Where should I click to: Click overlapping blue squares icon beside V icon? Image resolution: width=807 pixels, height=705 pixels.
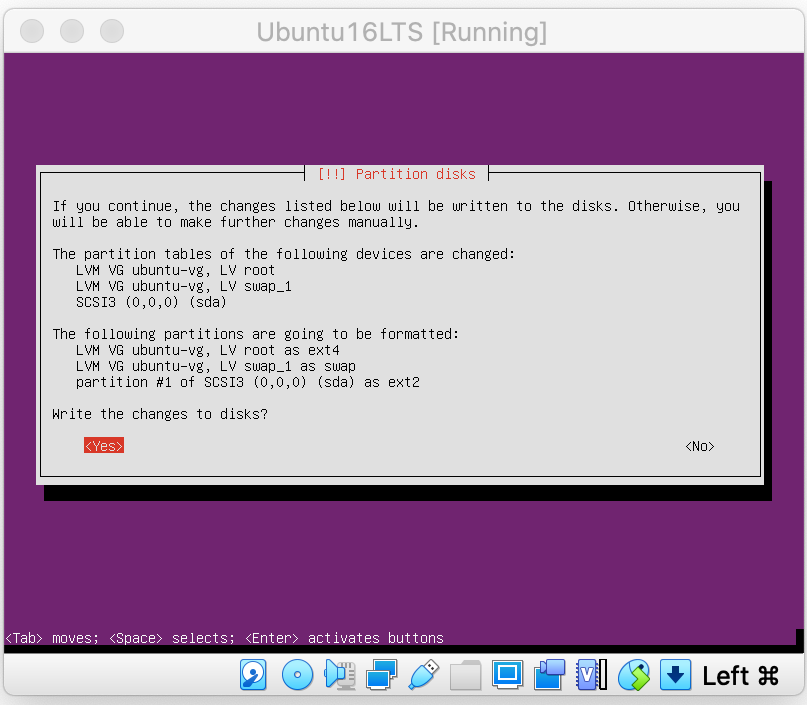550,676
